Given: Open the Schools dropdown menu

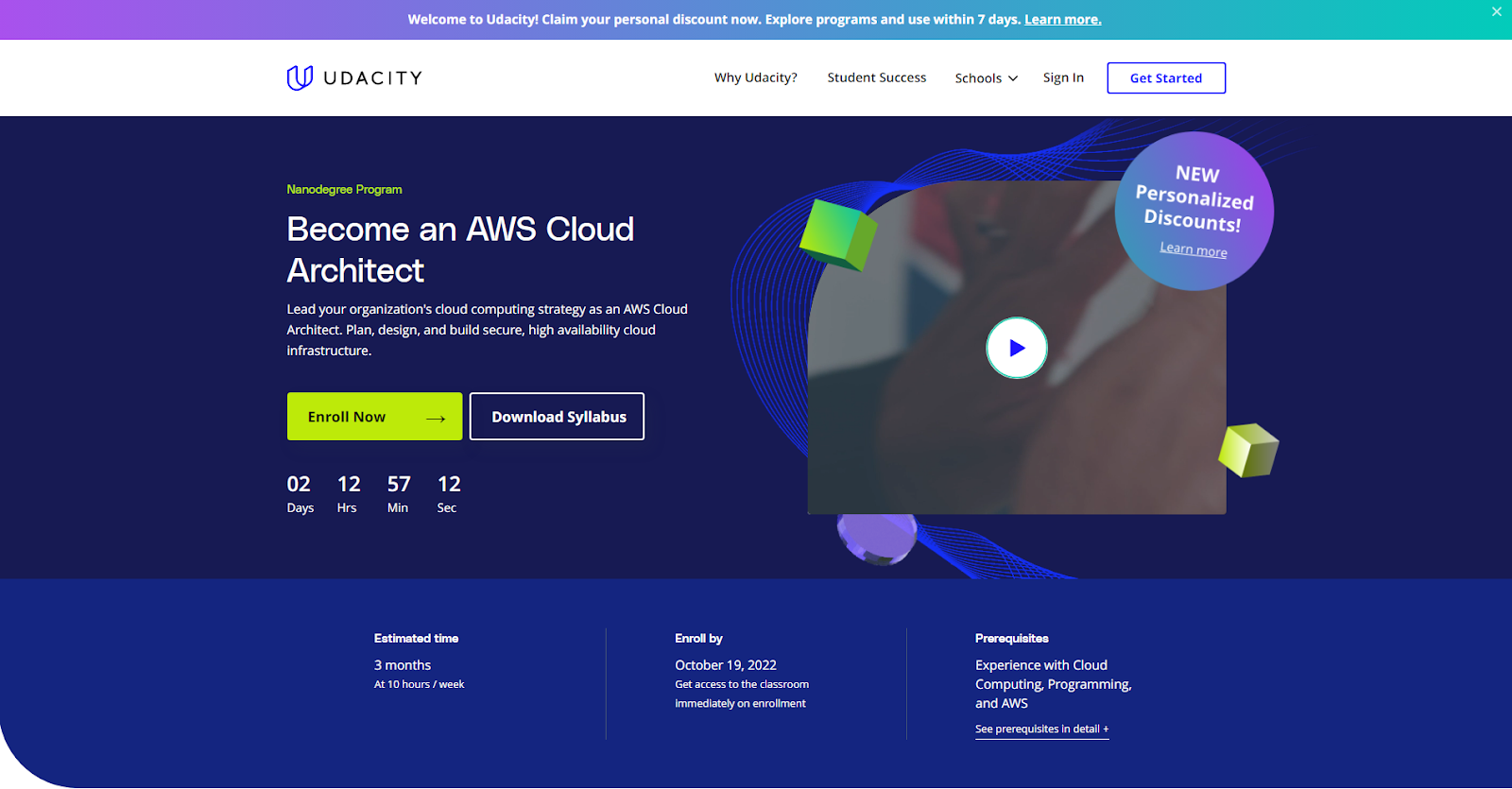Looking at the screenshot, I should coord(987,78).
